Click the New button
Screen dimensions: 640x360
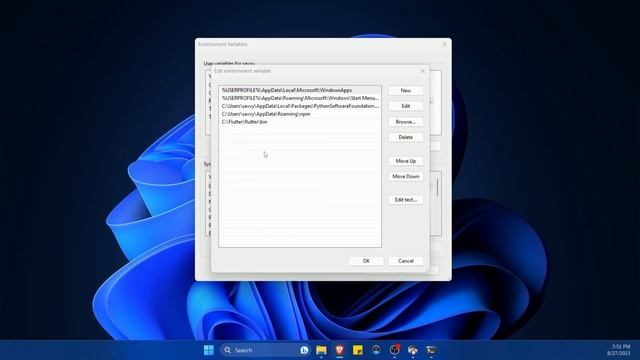click(405, 91)
